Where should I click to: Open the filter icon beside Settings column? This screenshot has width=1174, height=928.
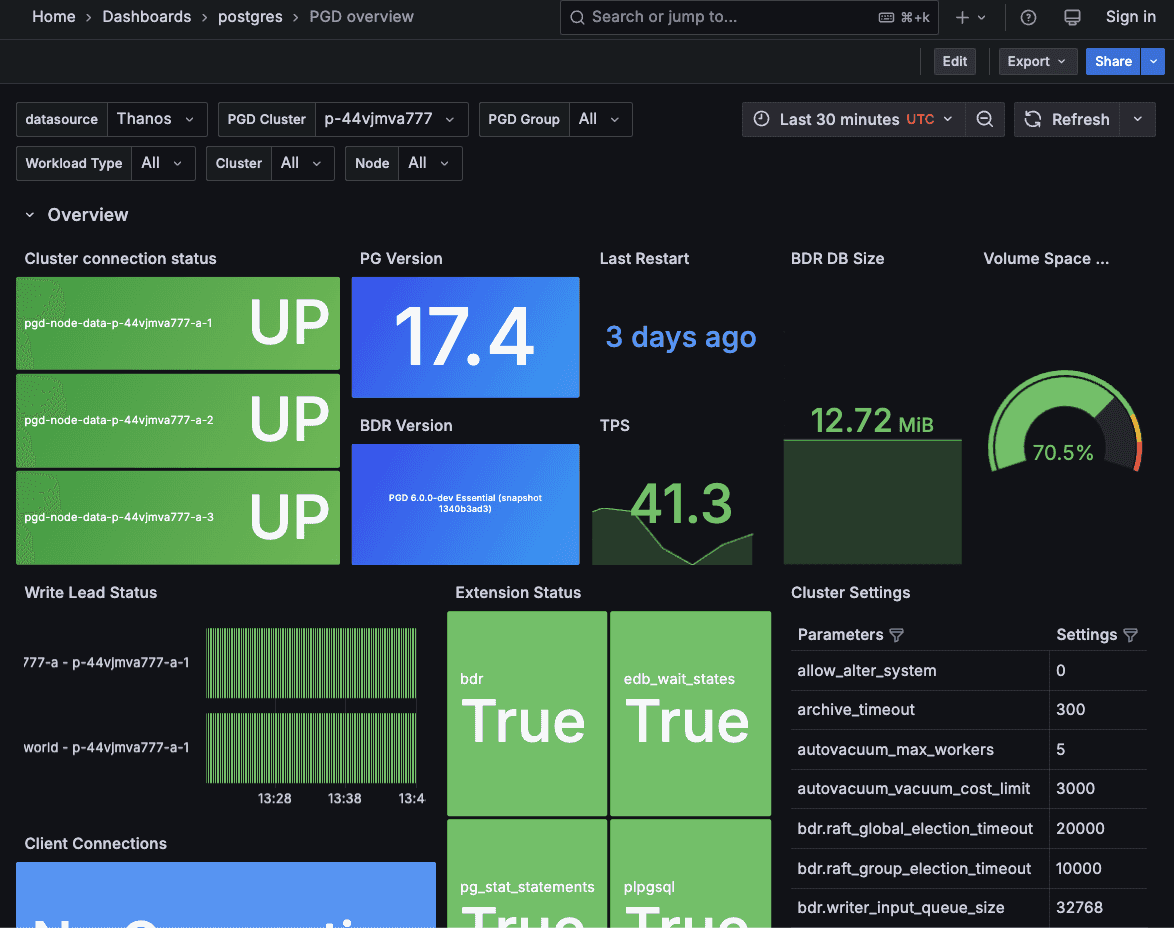[1131, 635]
